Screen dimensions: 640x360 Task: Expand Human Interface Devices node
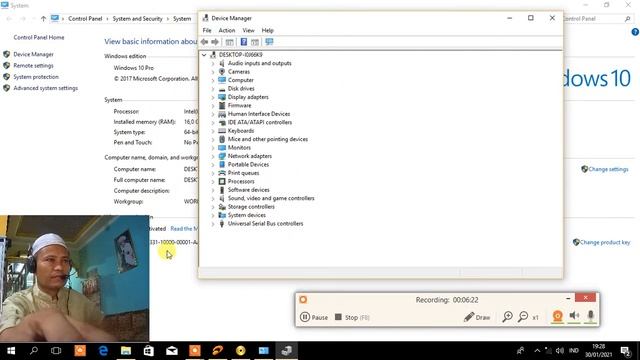[x=213, y=114]
